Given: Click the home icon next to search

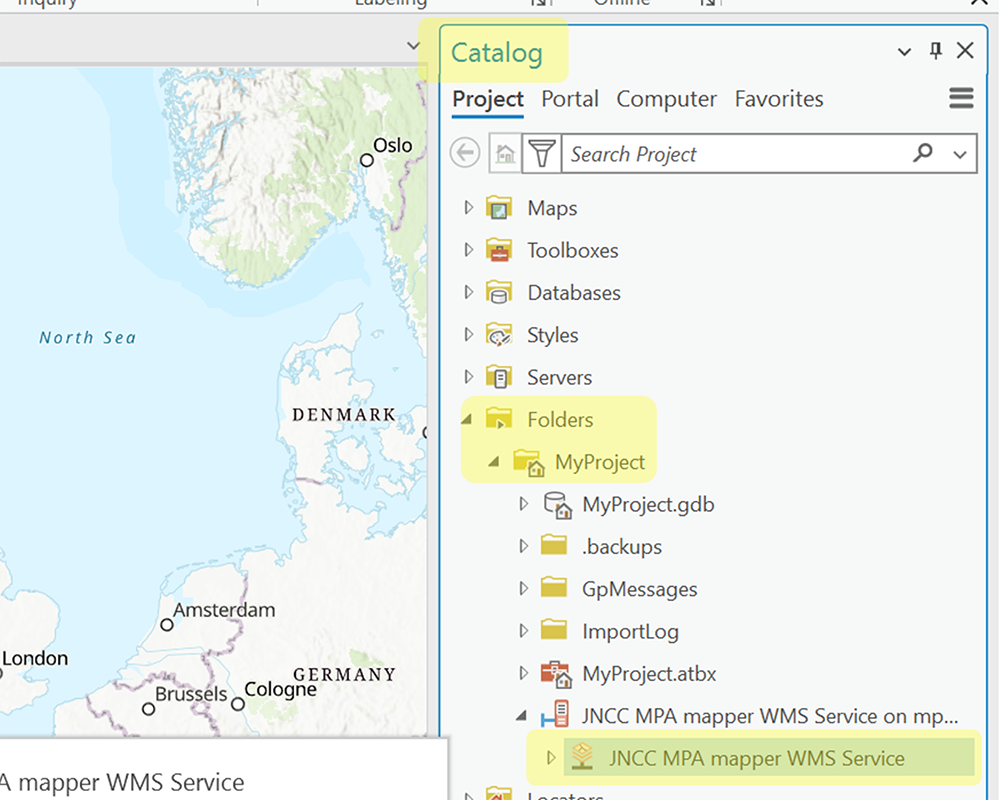Looking at the screenshot, I should [507, 153].
